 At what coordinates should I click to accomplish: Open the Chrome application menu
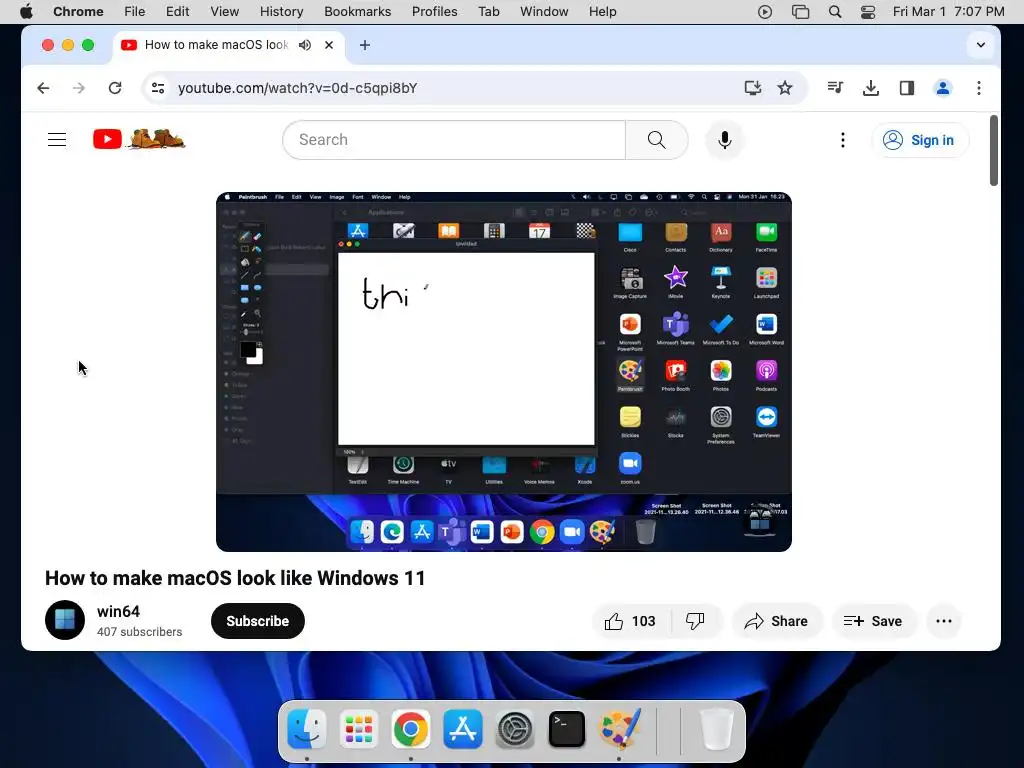pyautogui.click(x=78, y=12)
